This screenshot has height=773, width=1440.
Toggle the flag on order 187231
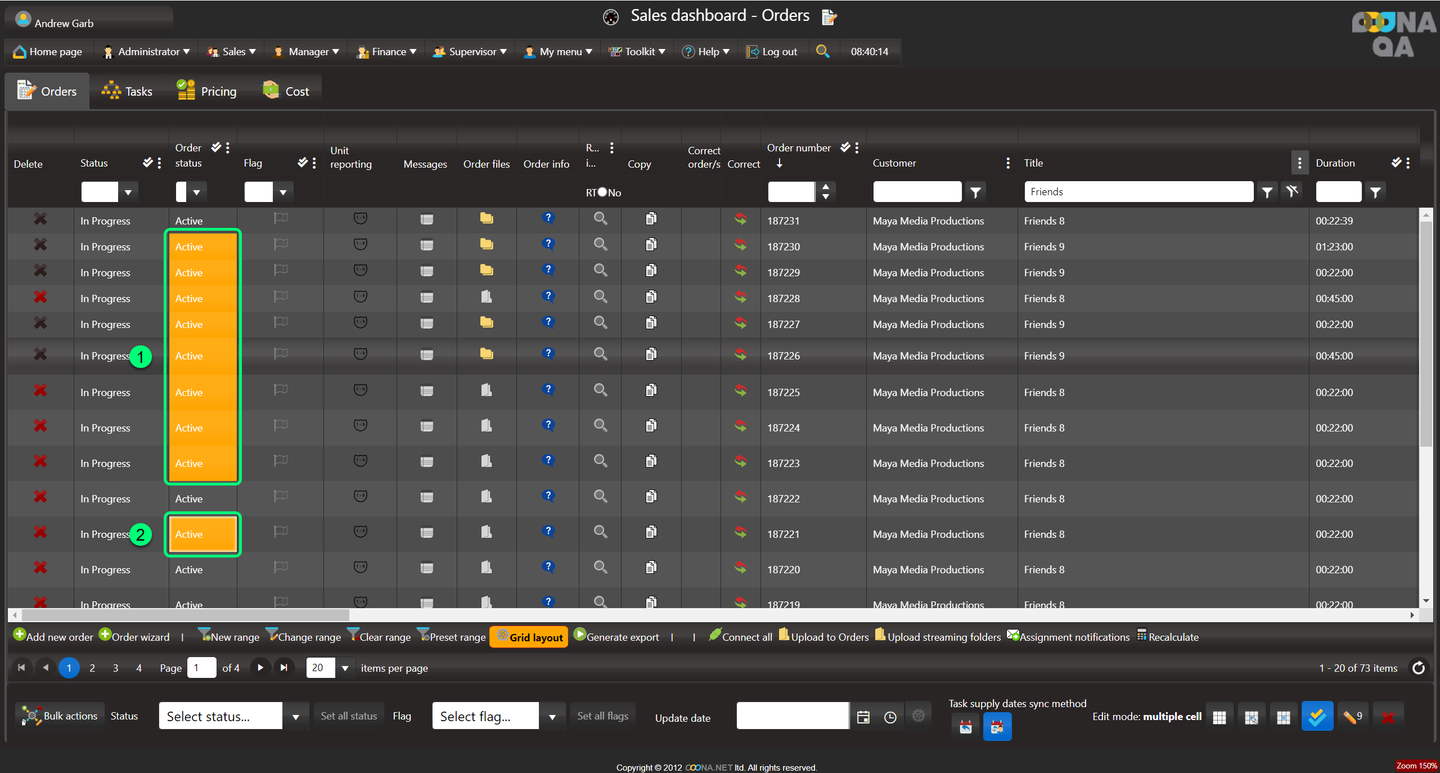[x=281, y=218]
